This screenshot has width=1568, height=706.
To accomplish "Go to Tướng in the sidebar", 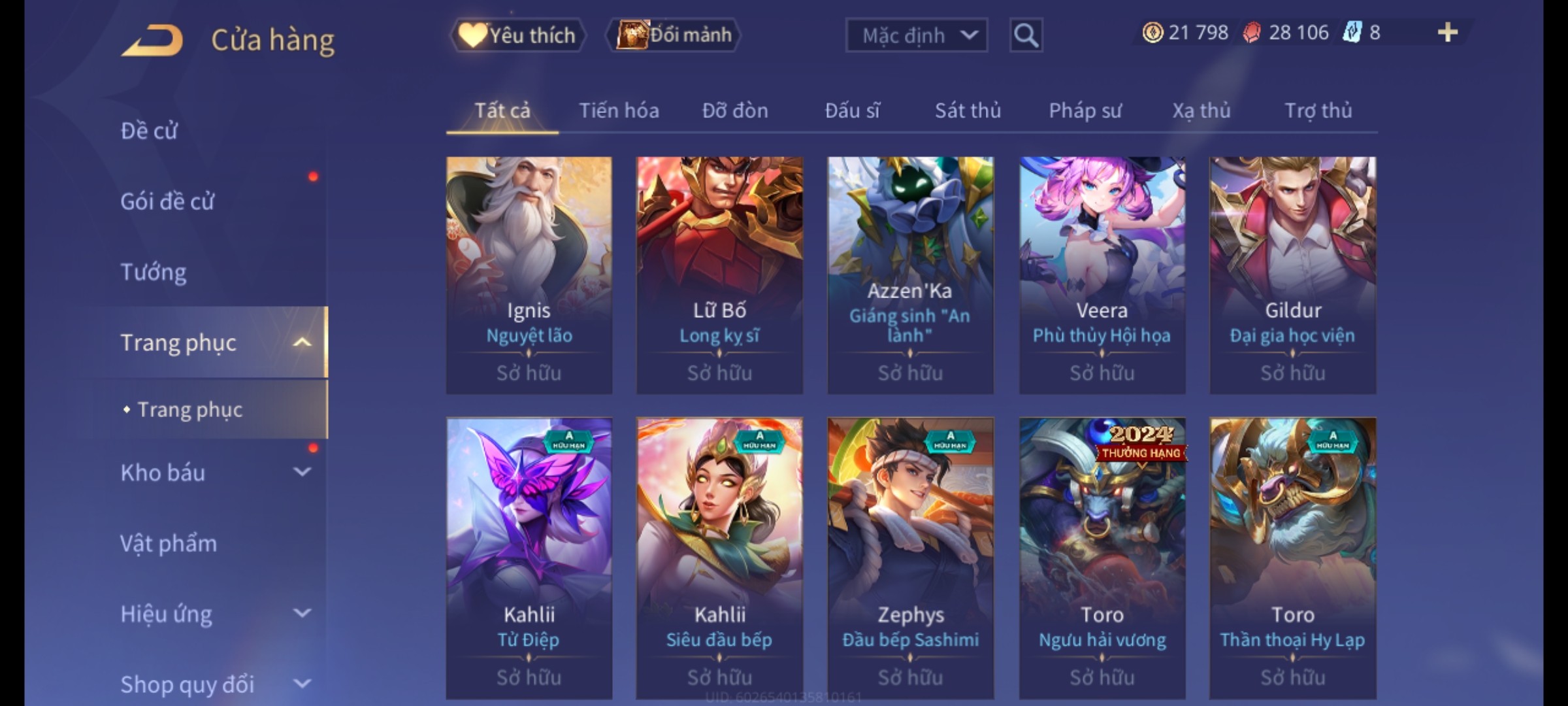I will coord(154,272).
